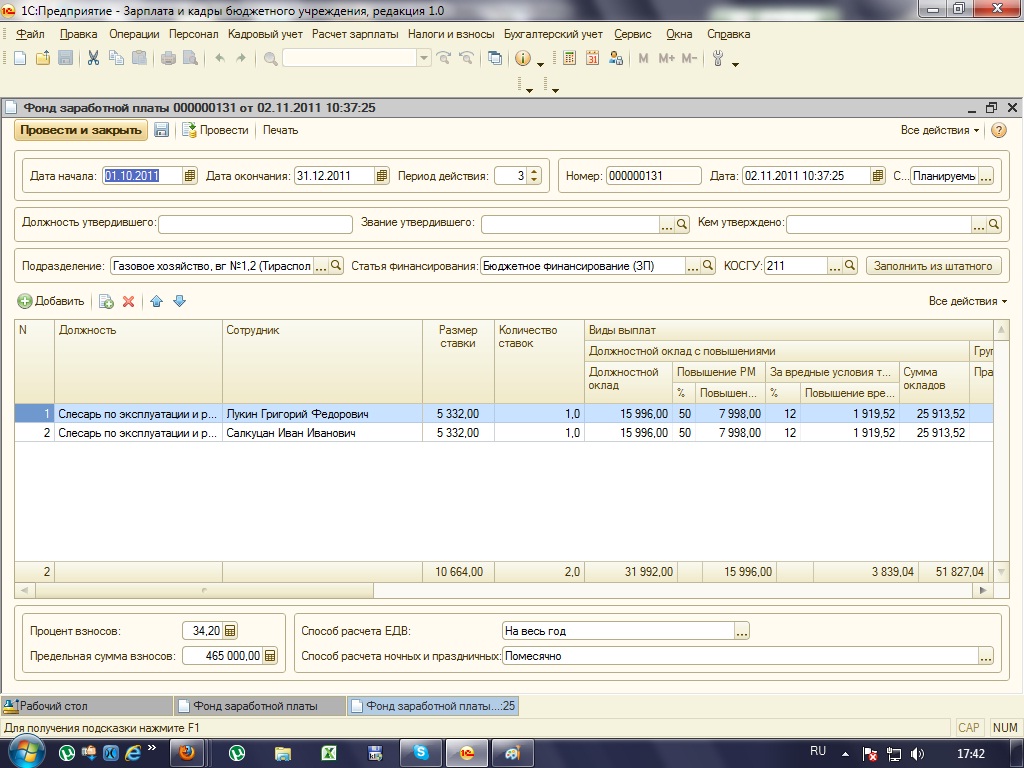Click the КОСГУ ellipsis selection button
Screen dimensions: 1024x768
point(835,266)
